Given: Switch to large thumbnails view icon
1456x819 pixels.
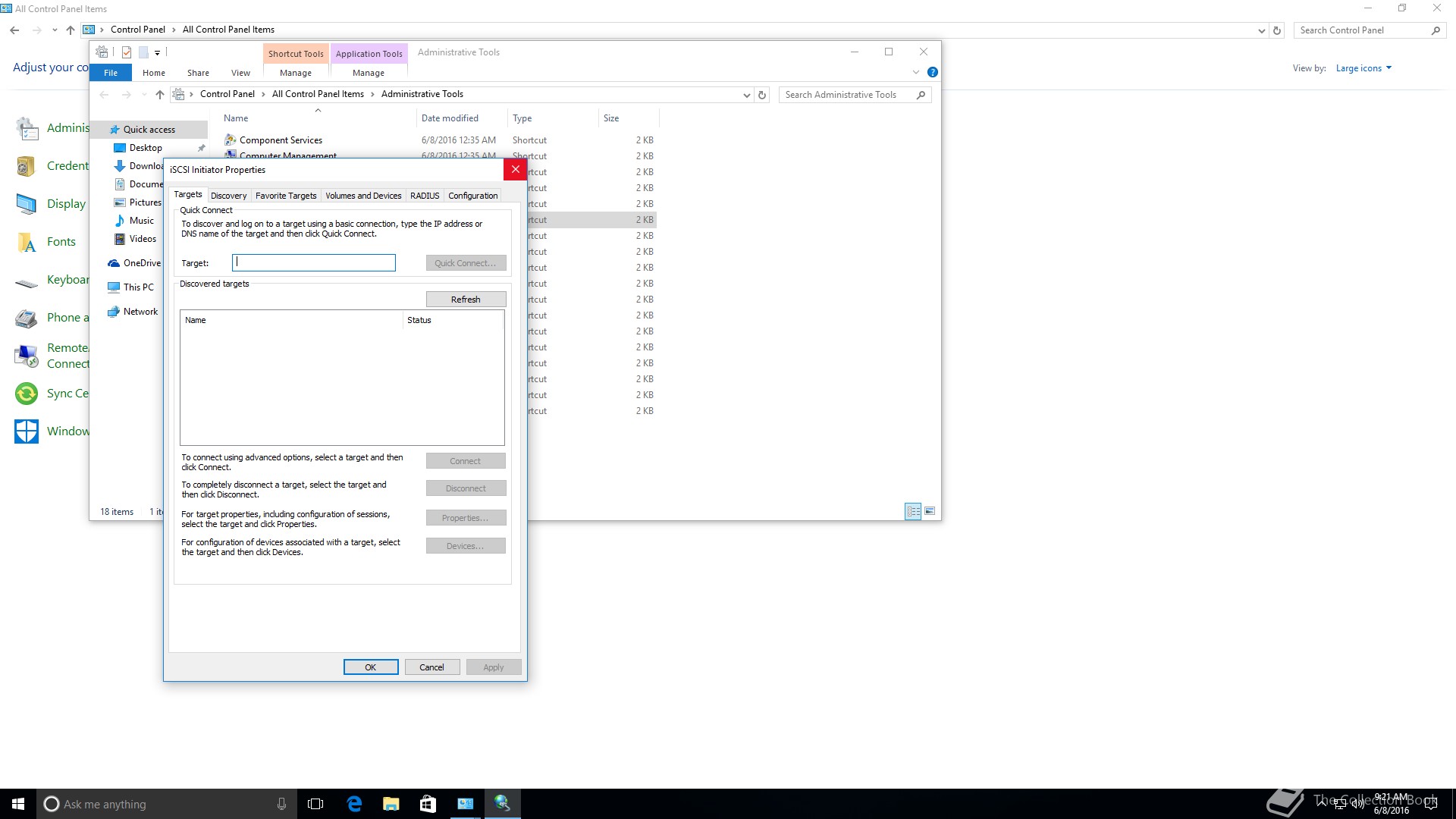Looking at the screenshot, I should point(930,511).
